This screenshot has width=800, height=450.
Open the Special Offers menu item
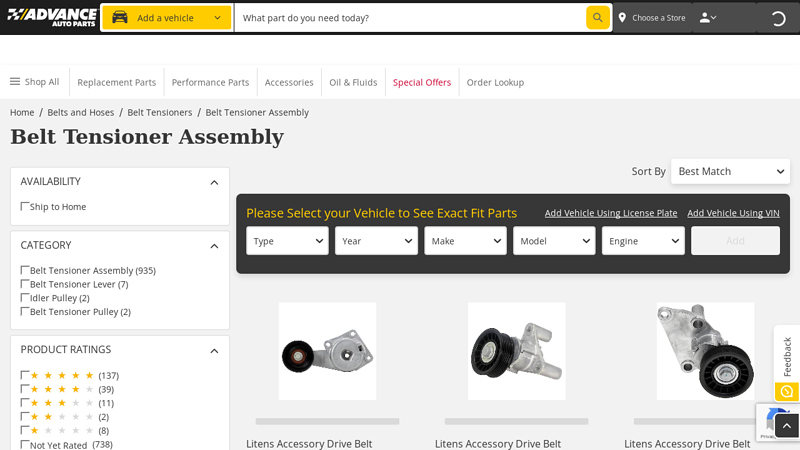(422, 82)
